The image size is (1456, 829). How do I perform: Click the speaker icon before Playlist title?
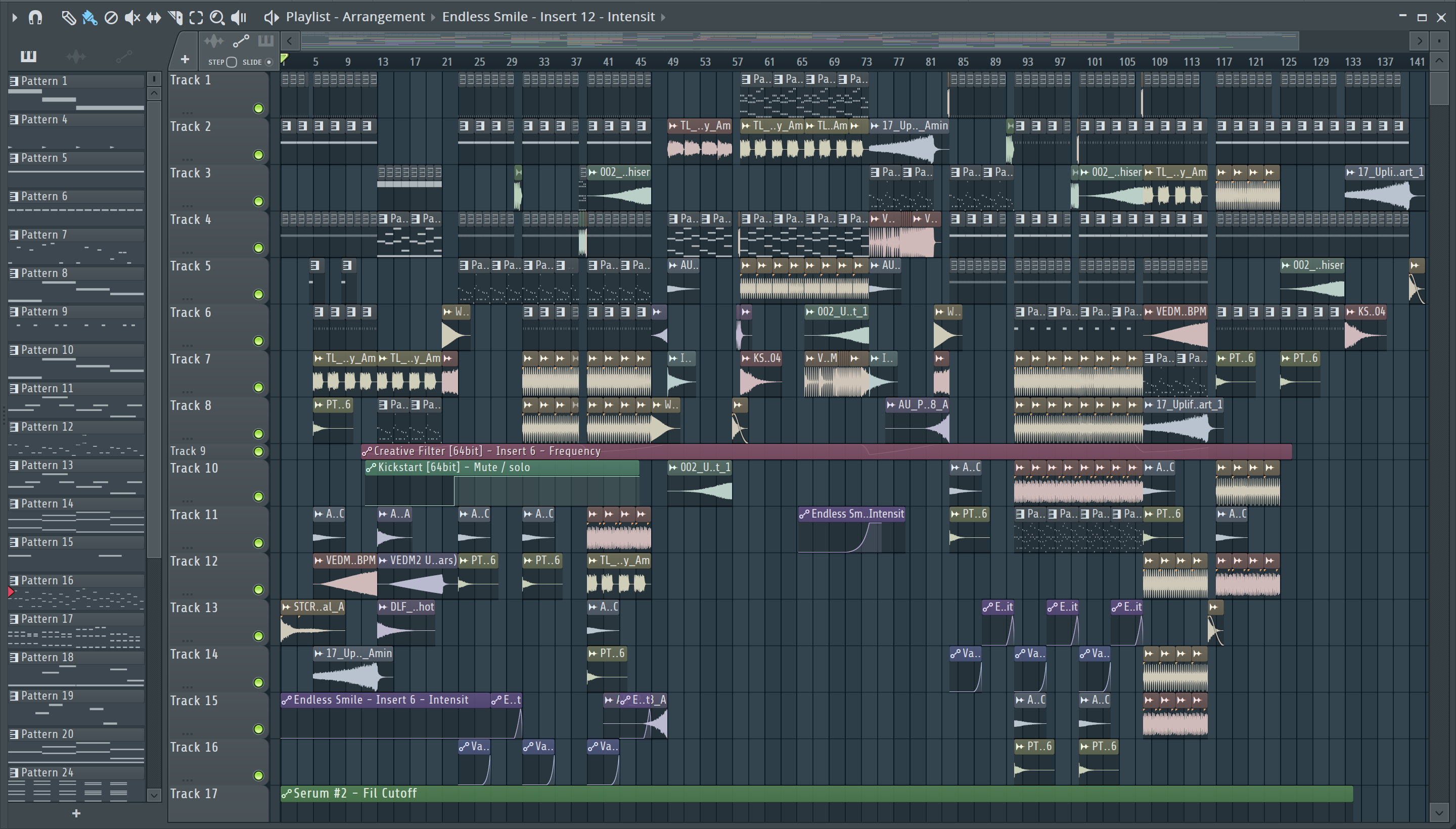(271, 18)
